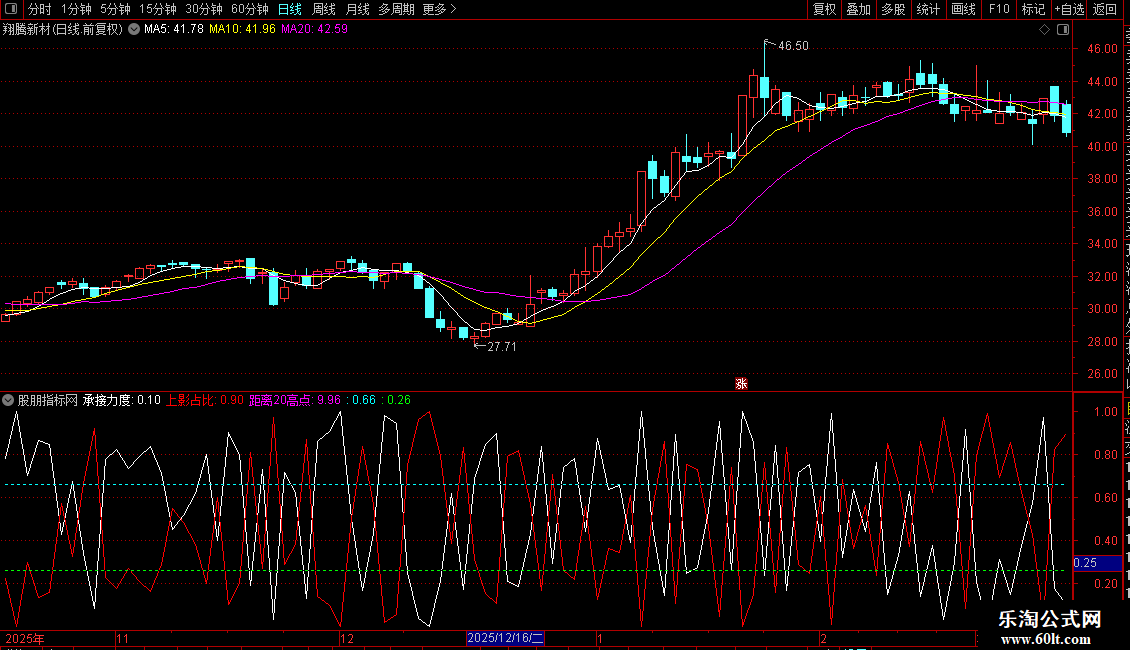Open F10 company information
Viewport: 1130px width, 650px height.
click(999, 9)
